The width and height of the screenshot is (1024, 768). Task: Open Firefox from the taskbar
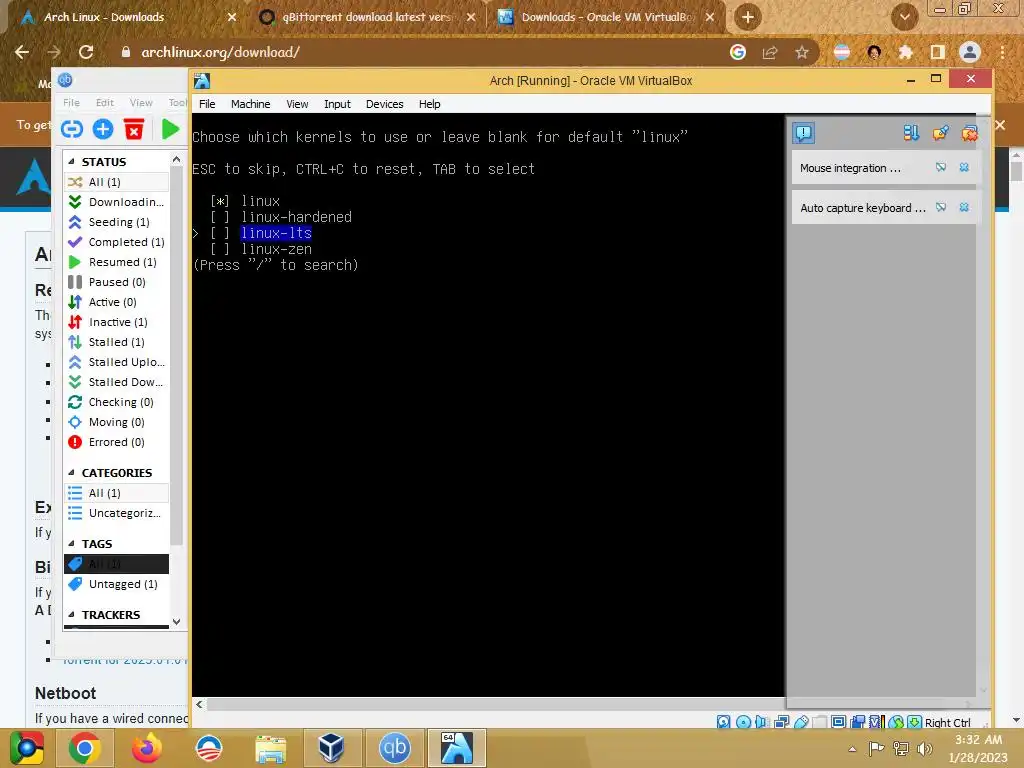[147, 748]
